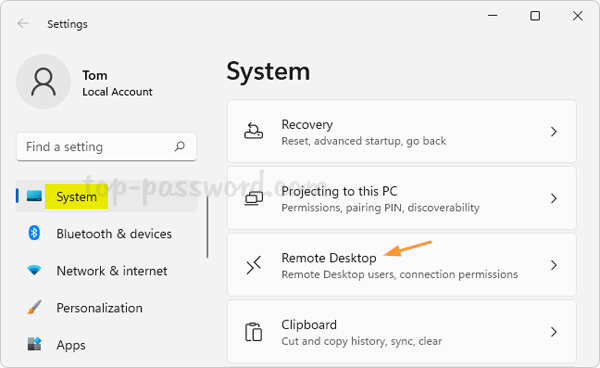Open Clipboard settings chevron arrow
This screenshot has height=368, width=600.
[x=553, y=332]
